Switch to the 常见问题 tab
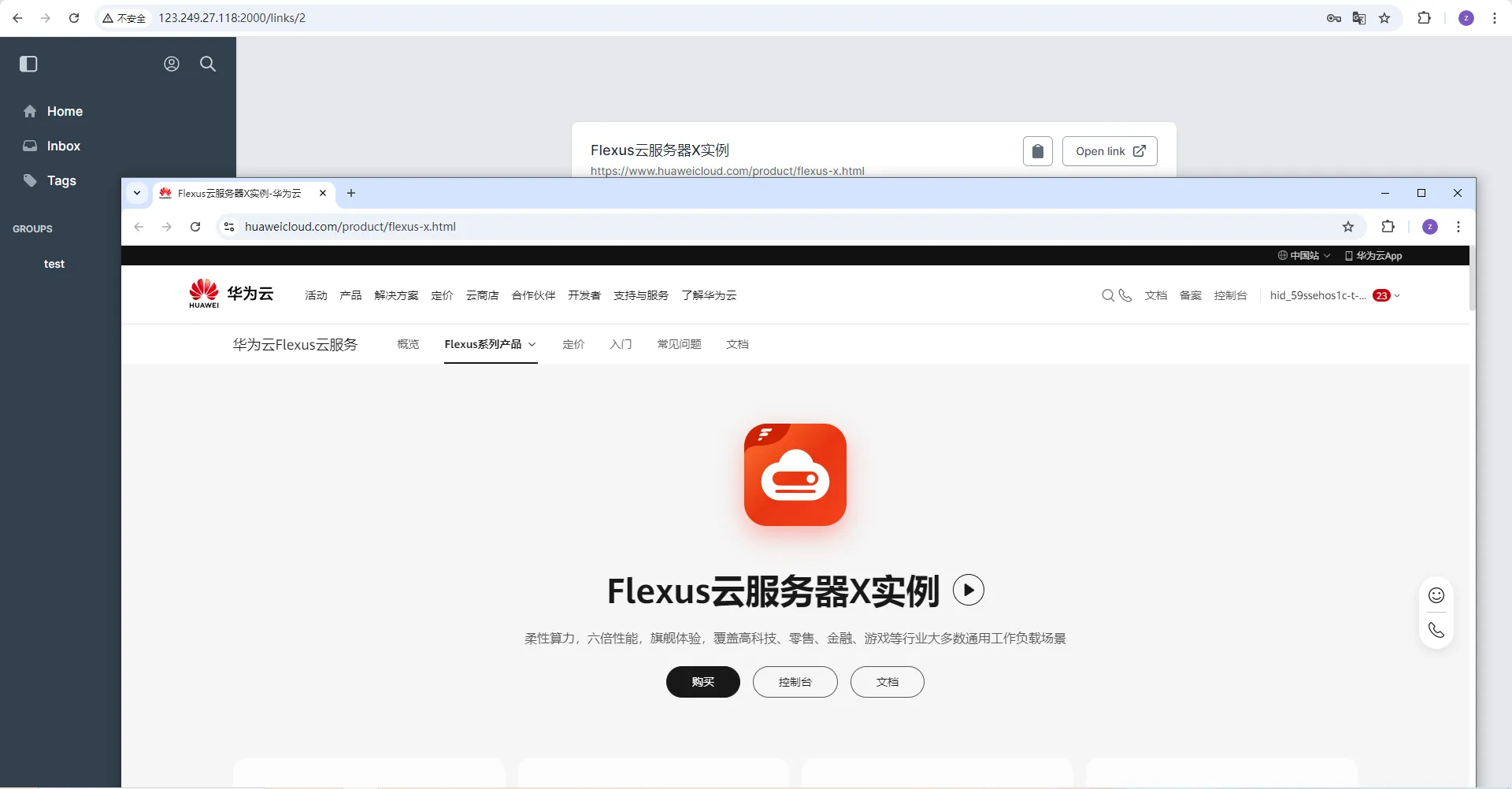 (x=679, y=344)
